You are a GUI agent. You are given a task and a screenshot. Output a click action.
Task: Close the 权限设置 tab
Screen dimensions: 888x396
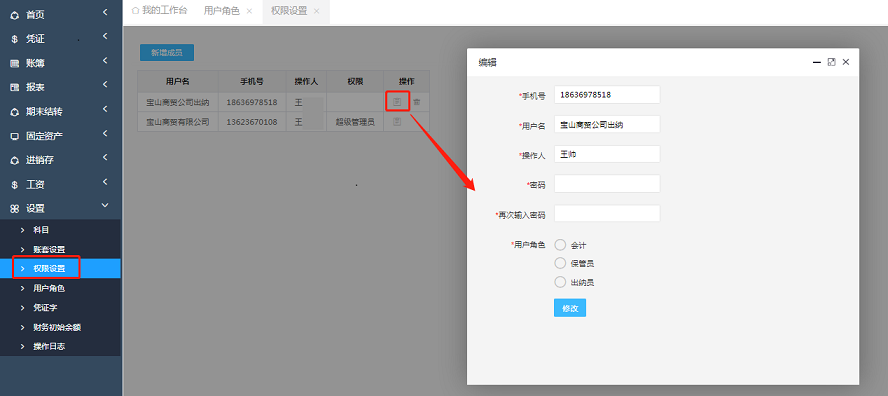(x=316, y=11)
